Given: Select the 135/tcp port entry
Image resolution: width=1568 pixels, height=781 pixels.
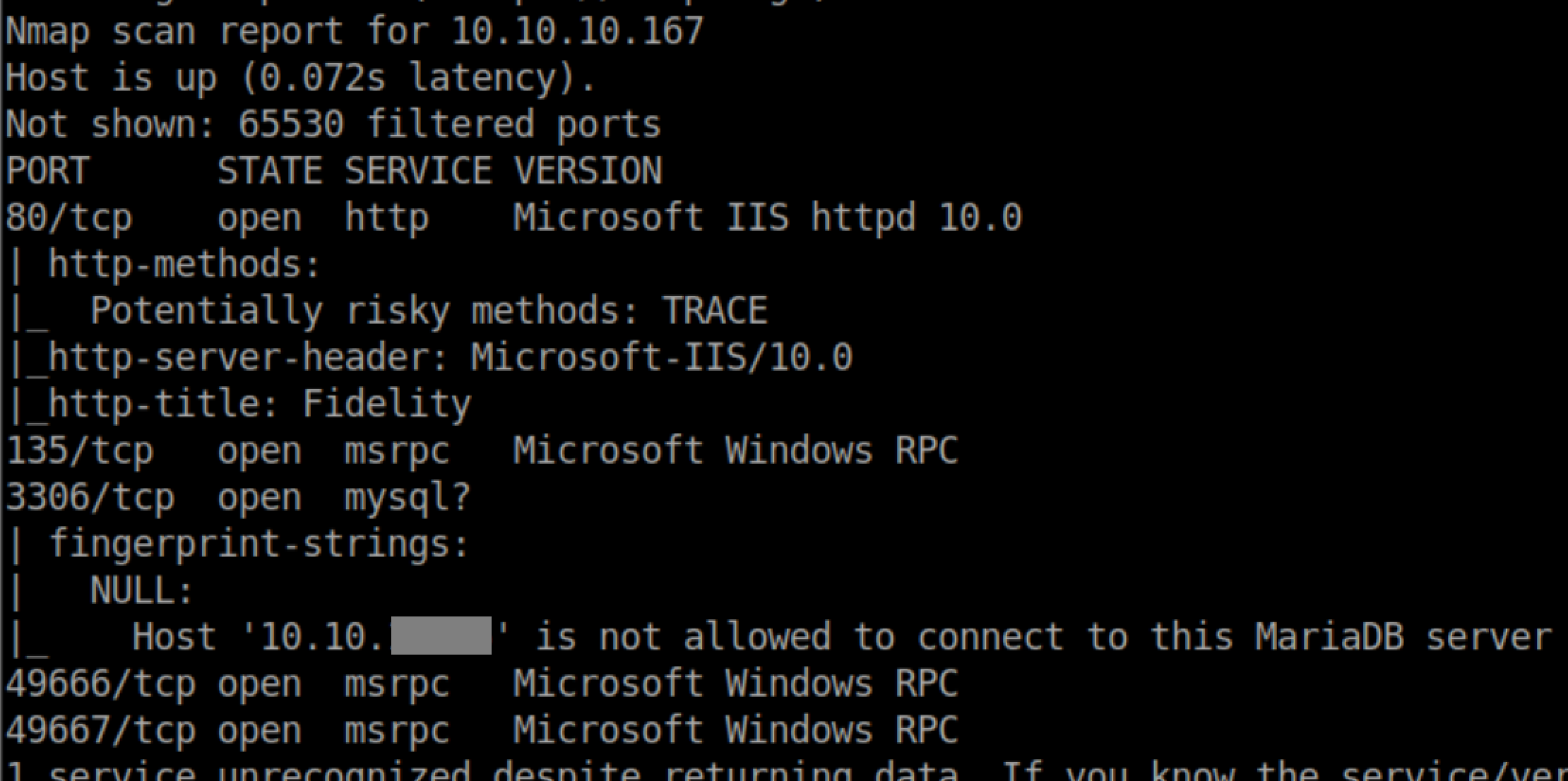Looking at the screenshot, I should point(79,451).
